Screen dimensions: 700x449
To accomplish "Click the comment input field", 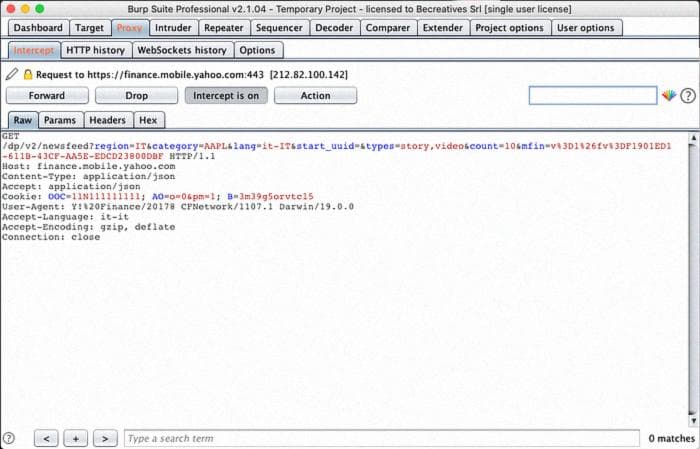I will (593, 96).
